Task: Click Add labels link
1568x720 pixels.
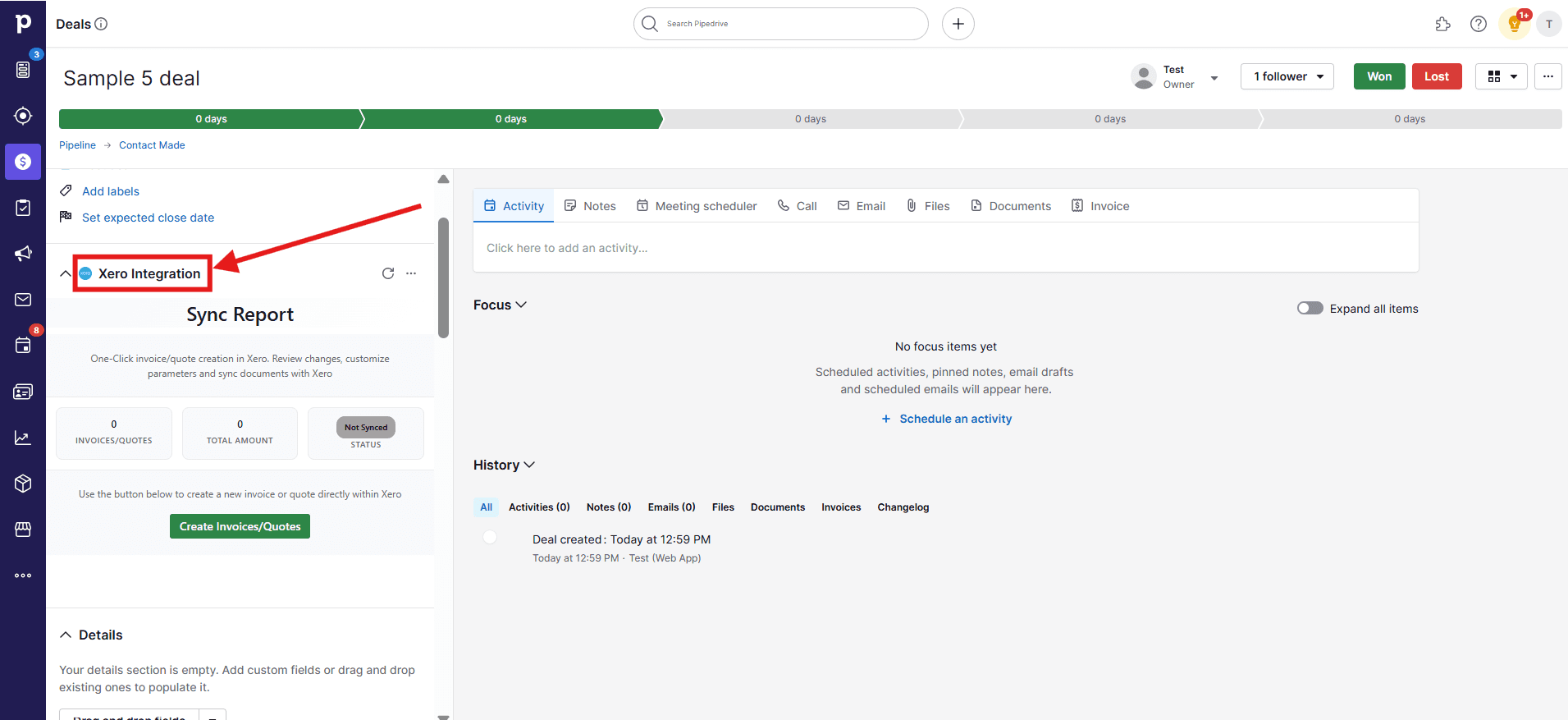Action: click(x=111, y=191)
